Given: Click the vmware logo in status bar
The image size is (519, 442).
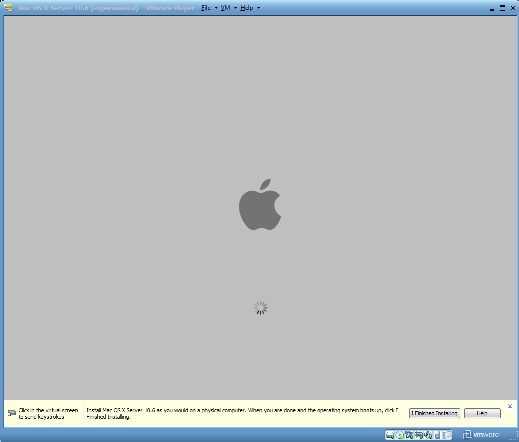Looking at the screenshot, I should pos(481,435).
